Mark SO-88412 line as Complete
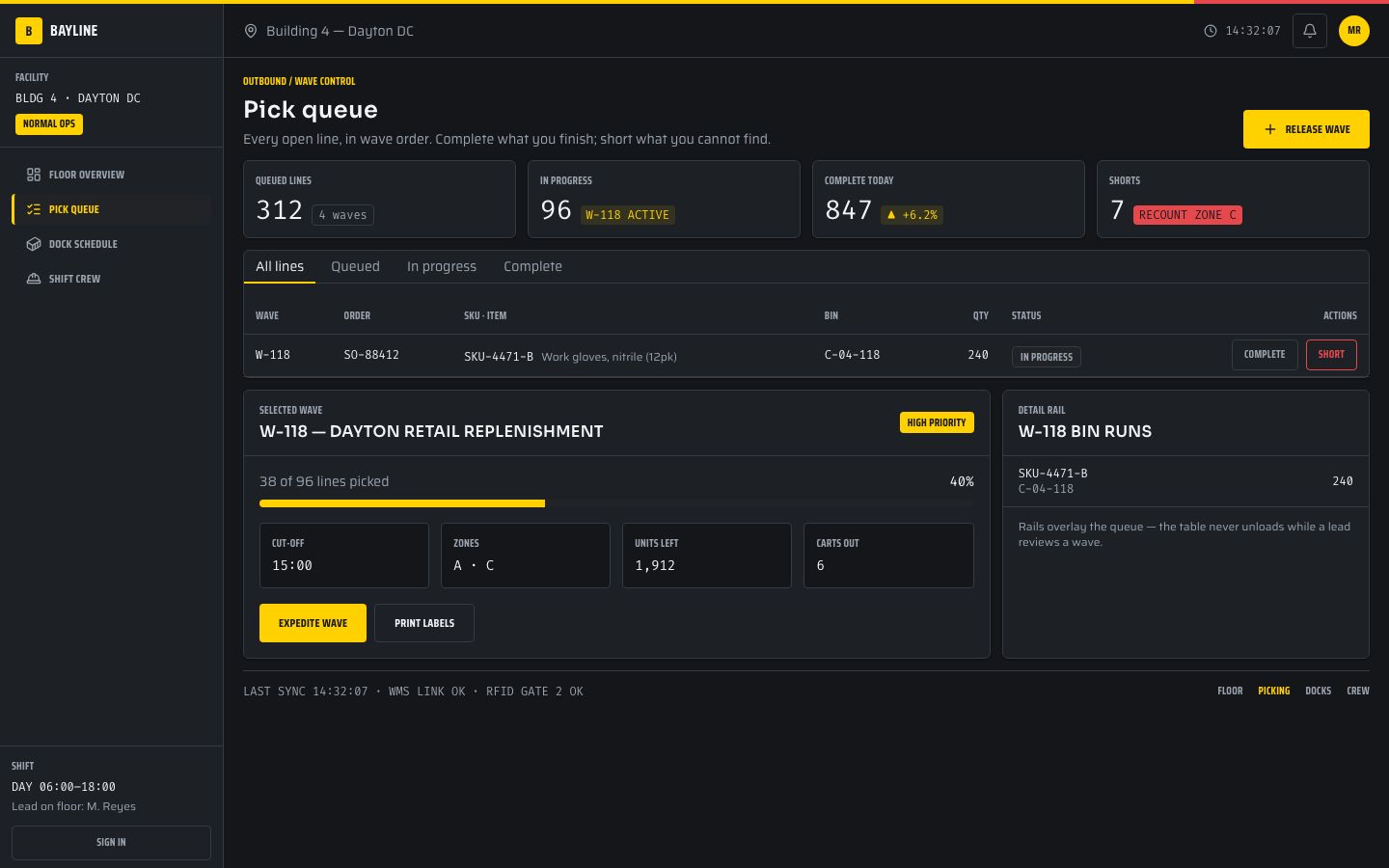The width and height of the screenshot is (1389, 868). [1265, 355]
